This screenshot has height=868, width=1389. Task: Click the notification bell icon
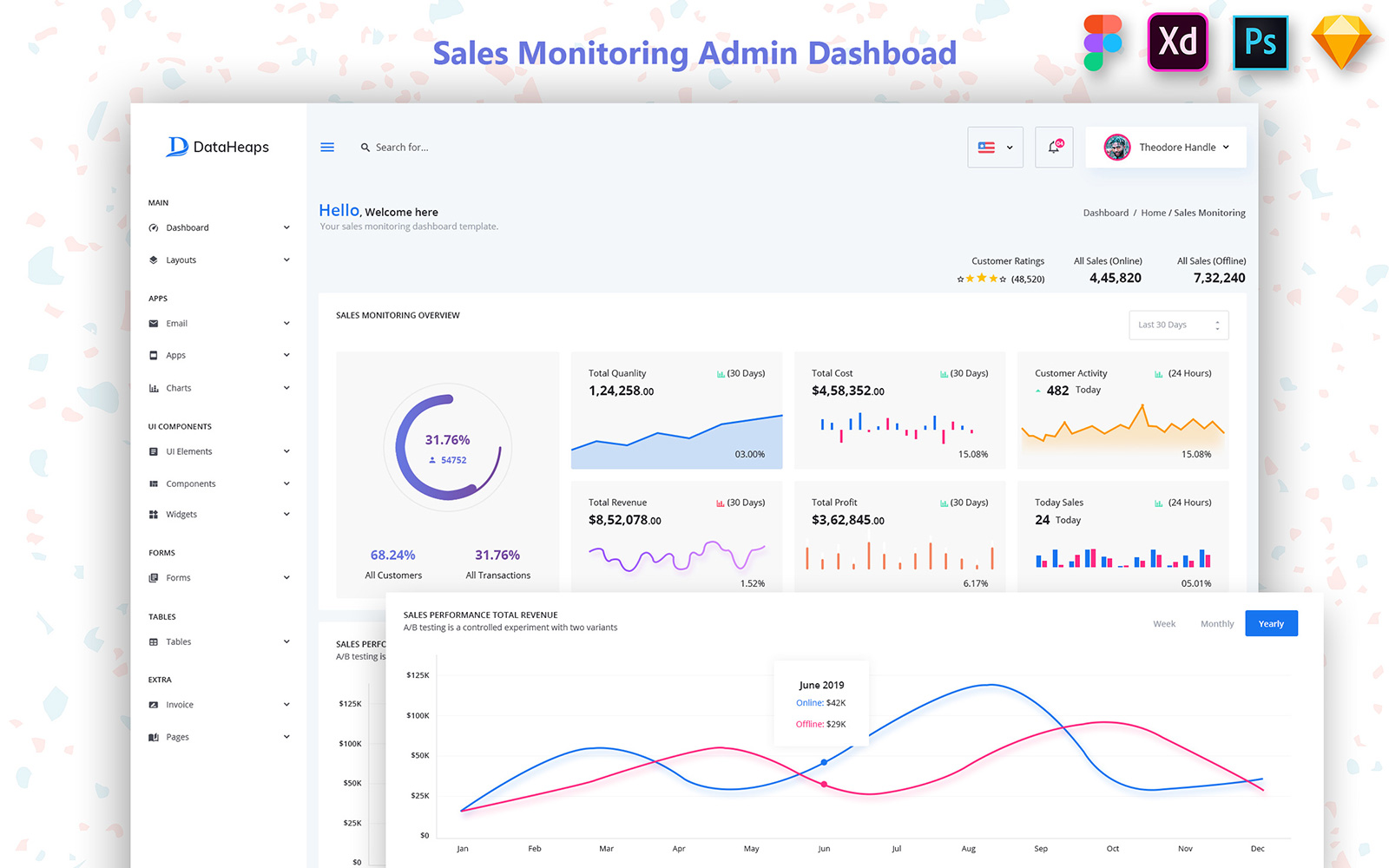point(1053,148)
